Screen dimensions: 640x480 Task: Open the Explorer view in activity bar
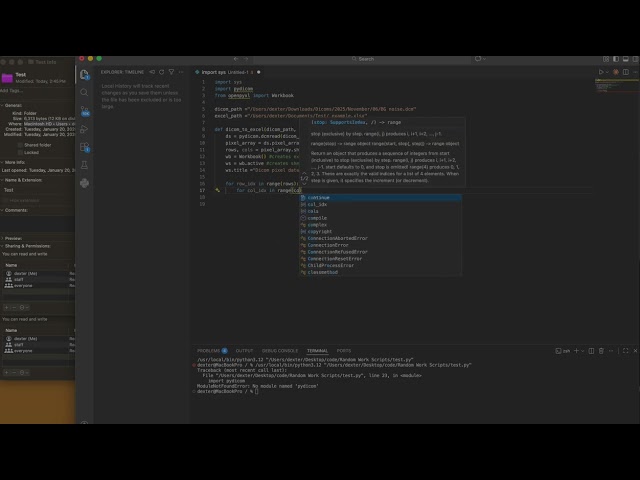tap(84, 75)
